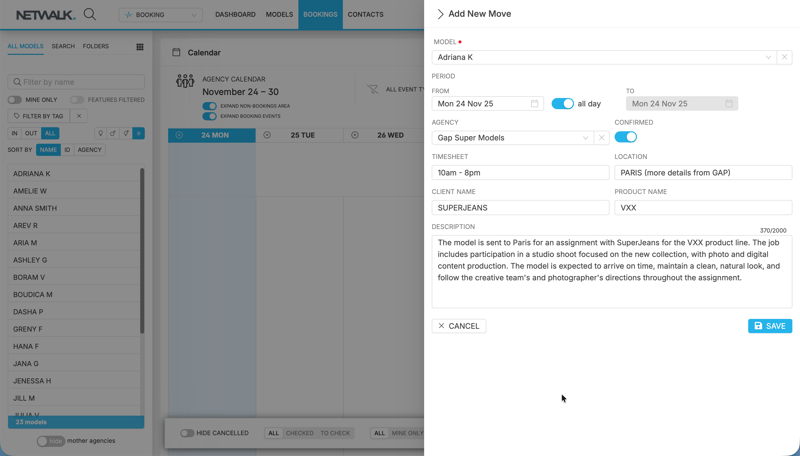The width and height of the screenshot is (800, 456).
Task: Cancel adding the new move
Action: 459,326
